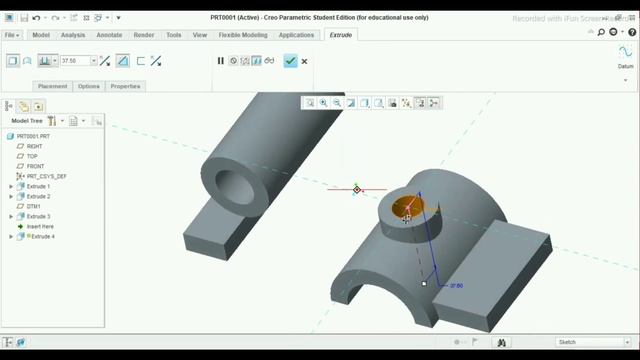Click the Repaint icon in graphics toolbar
Screen dimensions: 640x360
click(x=351, y=103)
